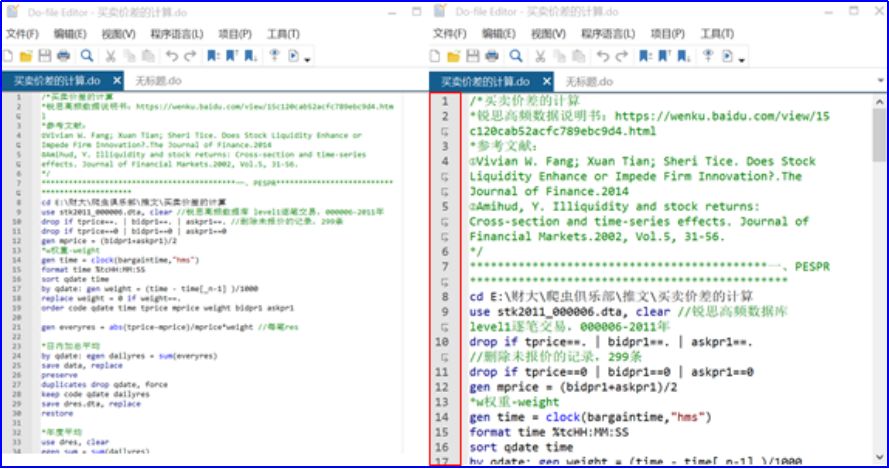
Task: Print the do-file from left window
Action: [64, 56]
